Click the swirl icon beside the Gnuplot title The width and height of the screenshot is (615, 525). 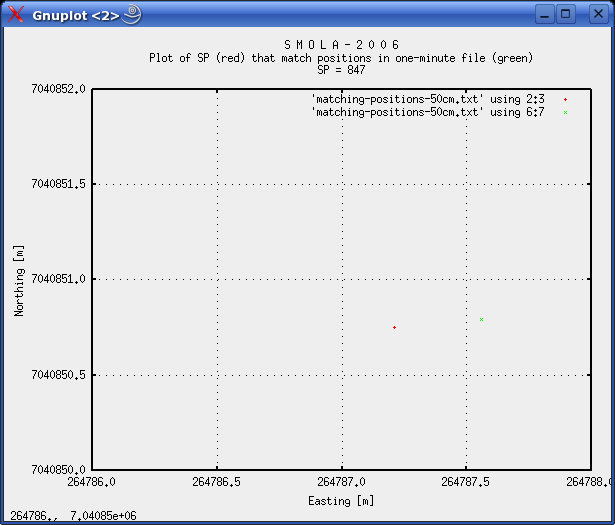point(132,14)
